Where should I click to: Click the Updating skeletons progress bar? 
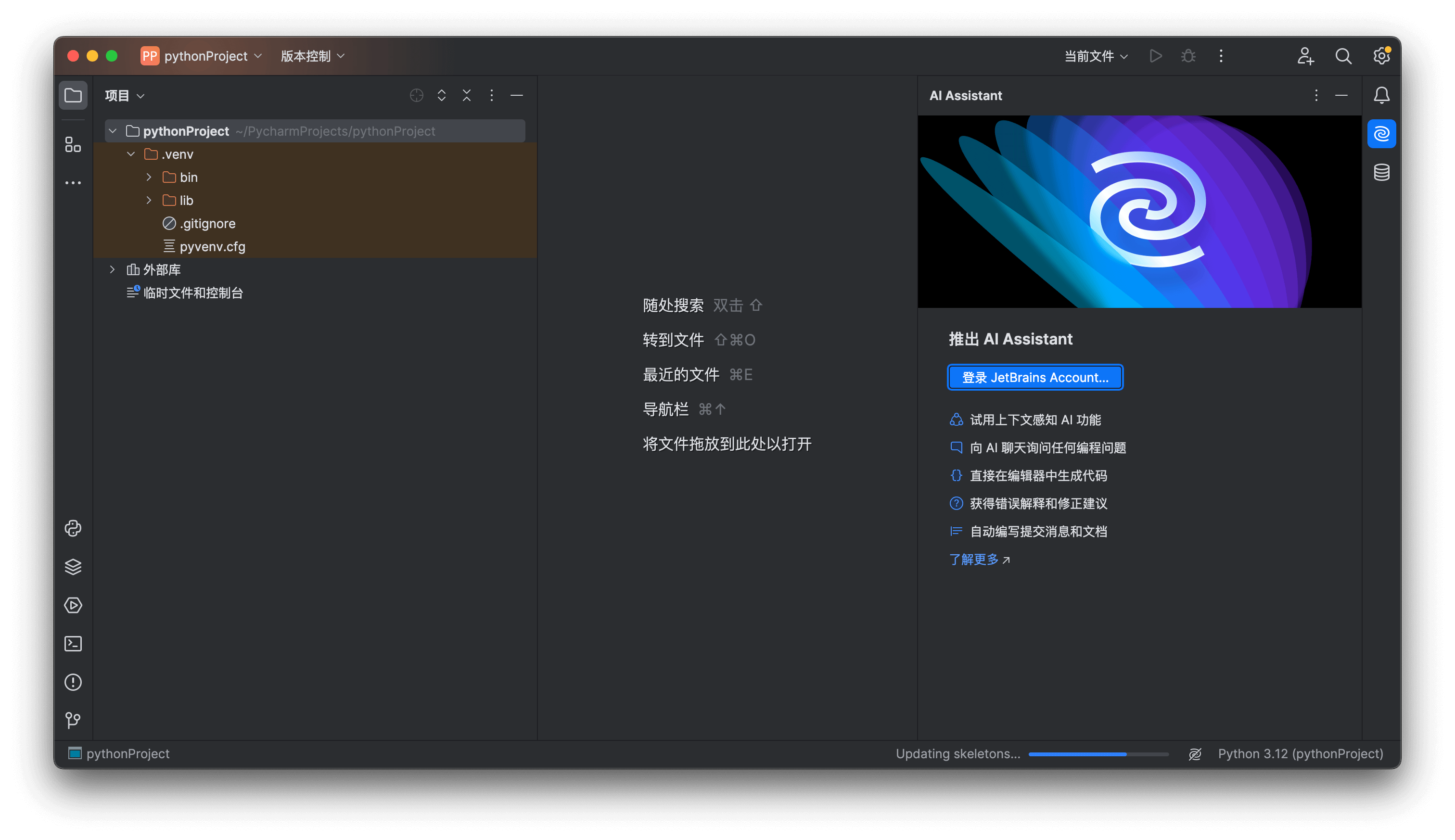(x=1098, y=754)
